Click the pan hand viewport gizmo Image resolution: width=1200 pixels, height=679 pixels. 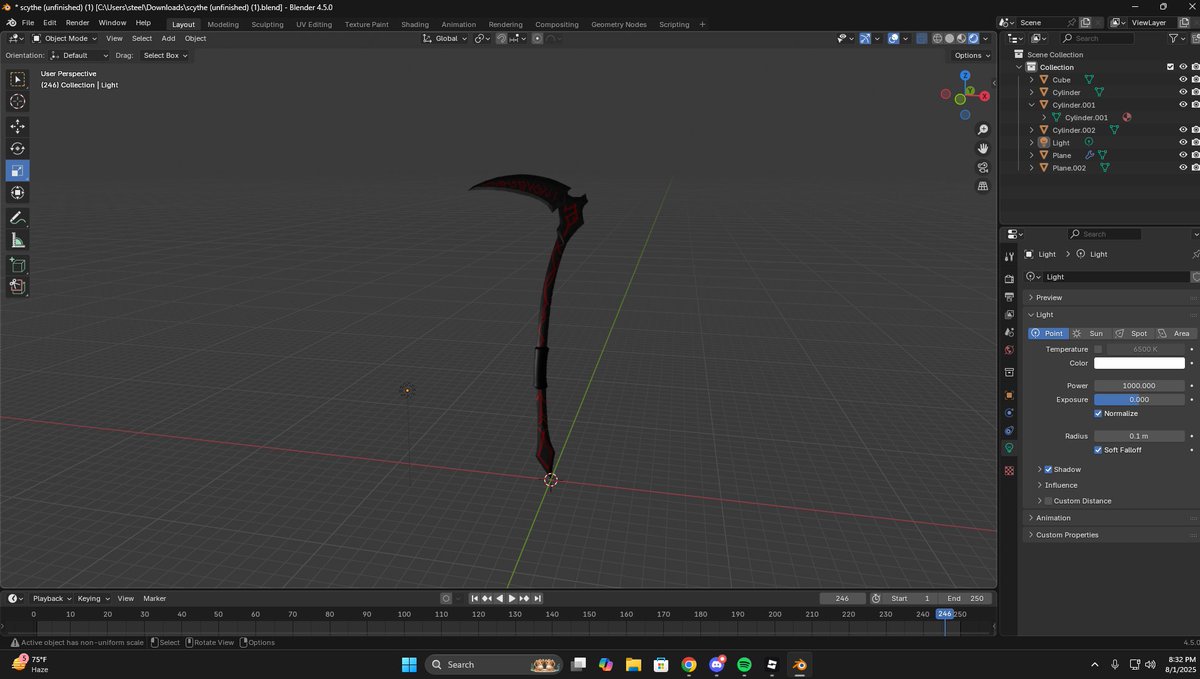click(x=983, y=148)
